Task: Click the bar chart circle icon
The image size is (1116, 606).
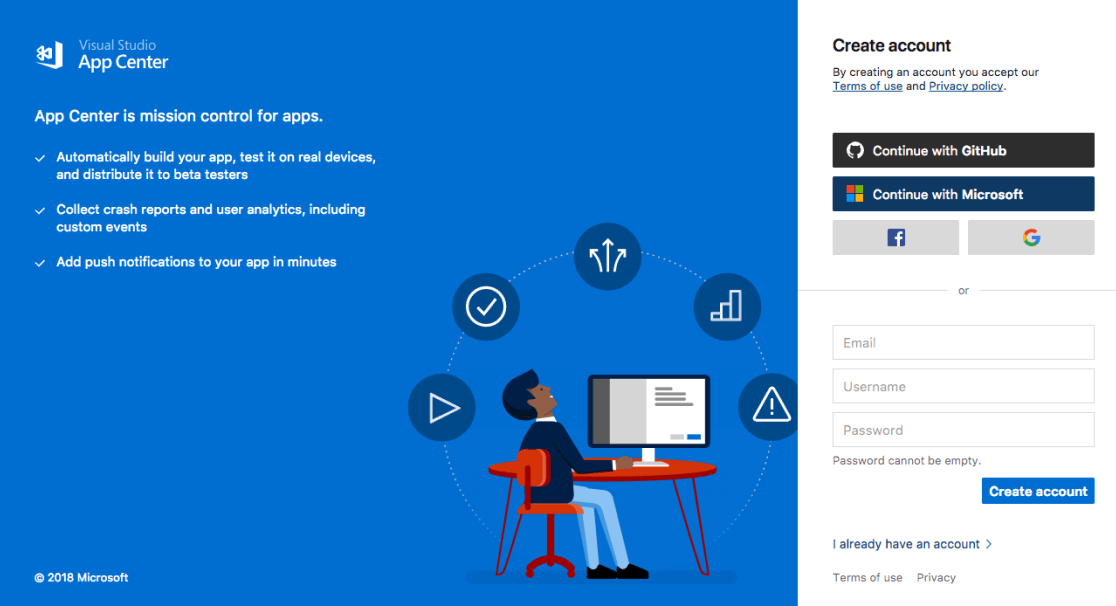Action: [x=727, y=307]
